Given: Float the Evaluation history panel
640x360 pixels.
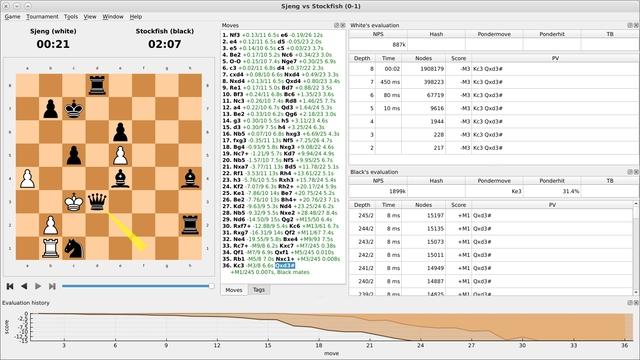Looking at the screenshot, I should (x=630, y=303).
